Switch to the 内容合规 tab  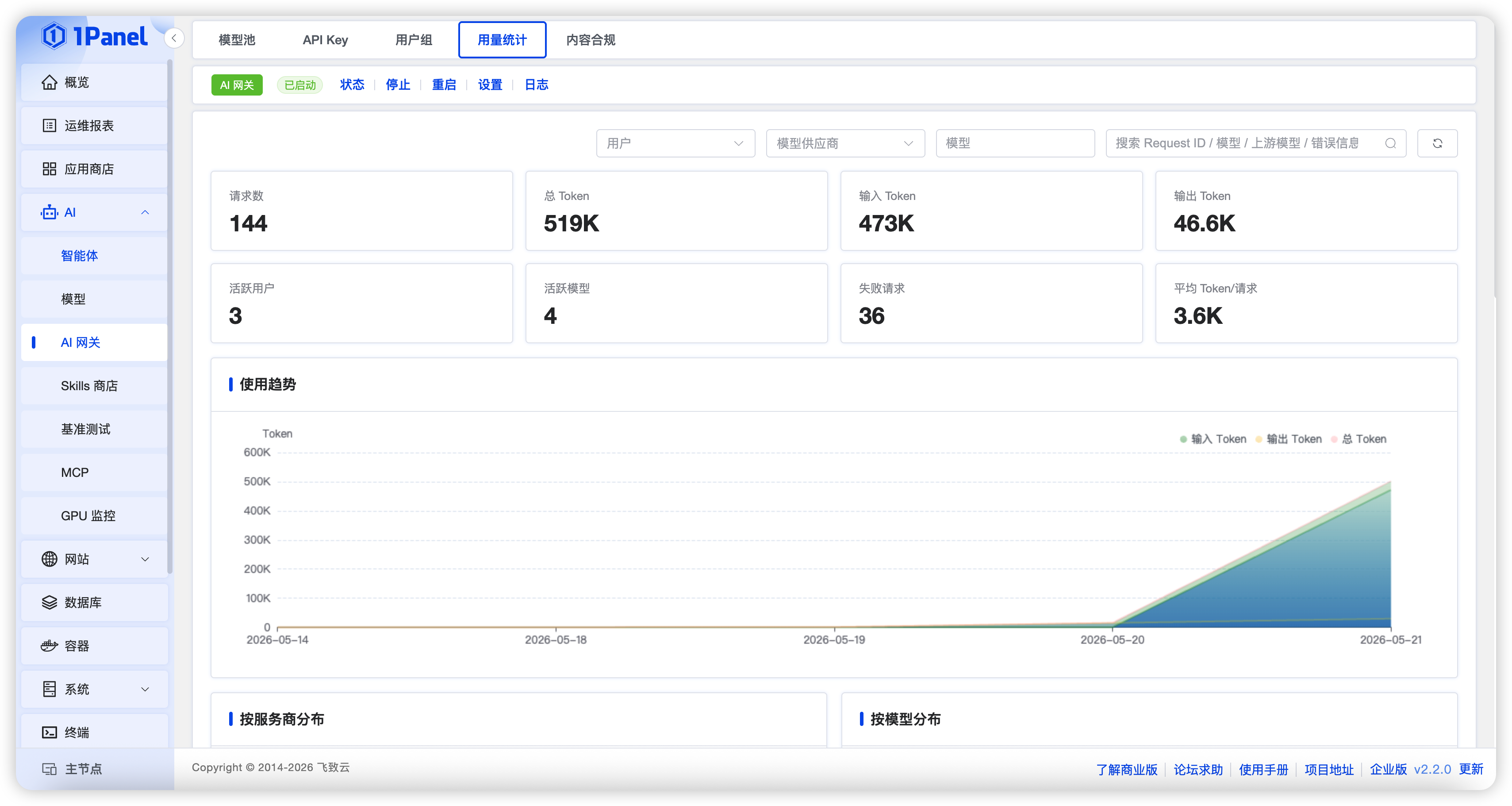[591, 40]
